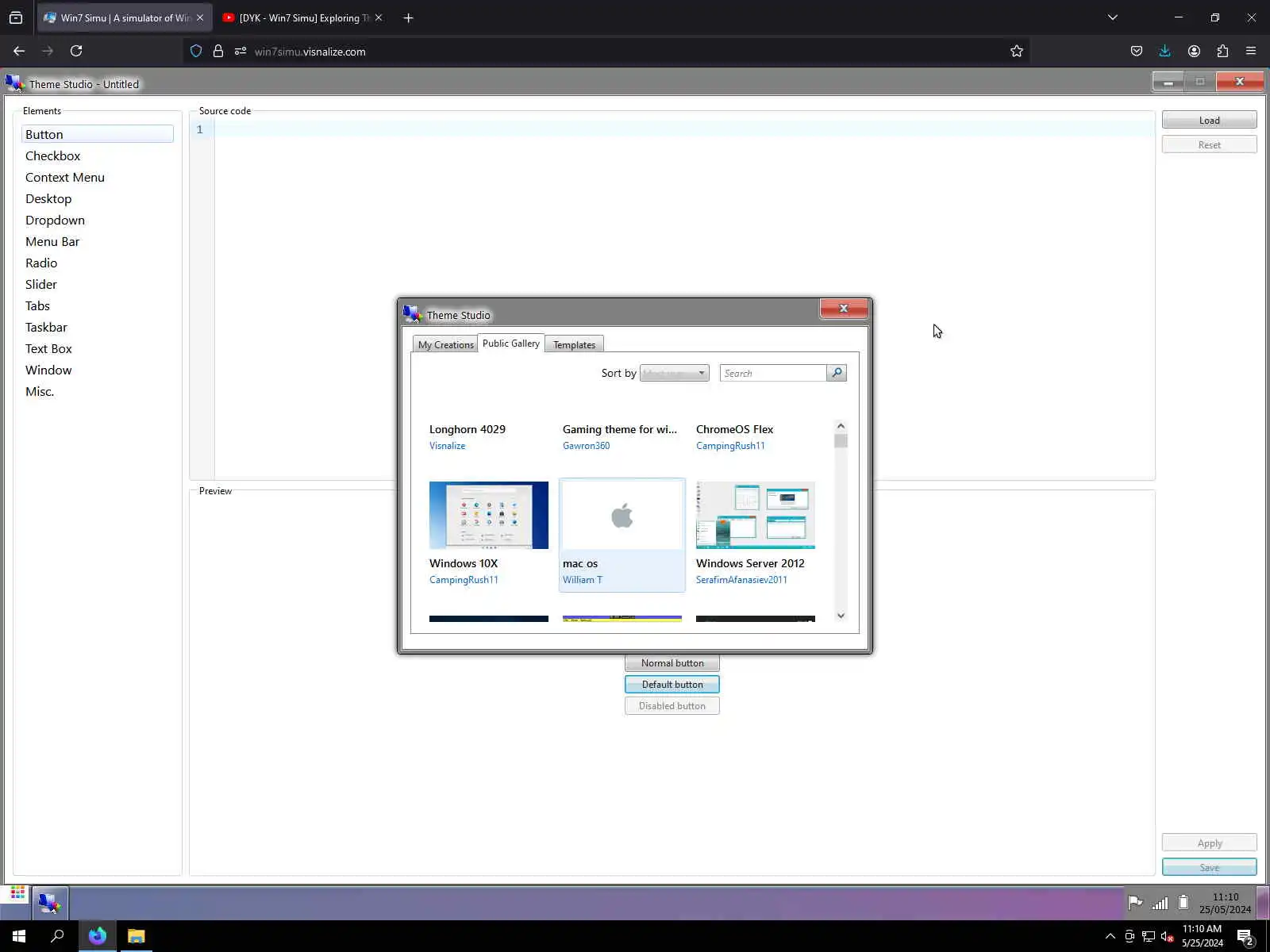Open the Firefox hamburger application menu
This screenshot has height=952, width=1270.
click(x=1251, y=51)
